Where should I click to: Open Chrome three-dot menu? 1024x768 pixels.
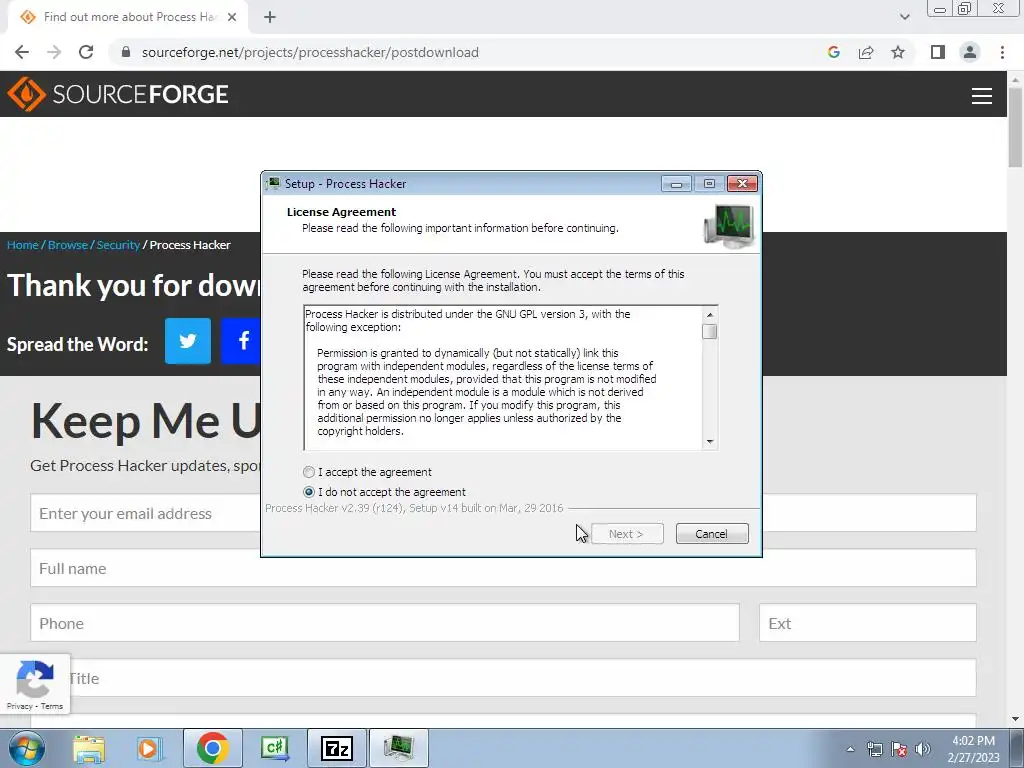(x=1002, y=52)
